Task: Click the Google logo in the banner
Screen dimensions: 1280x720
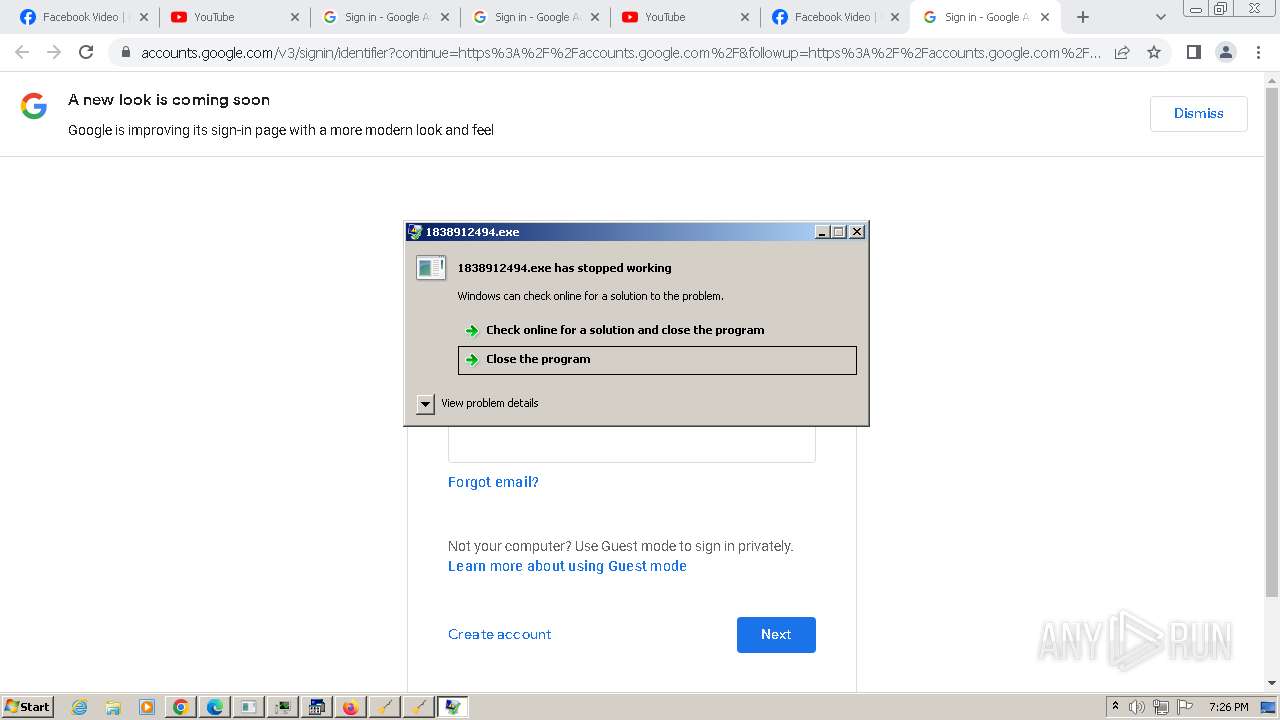Action: tap(34, 106)
